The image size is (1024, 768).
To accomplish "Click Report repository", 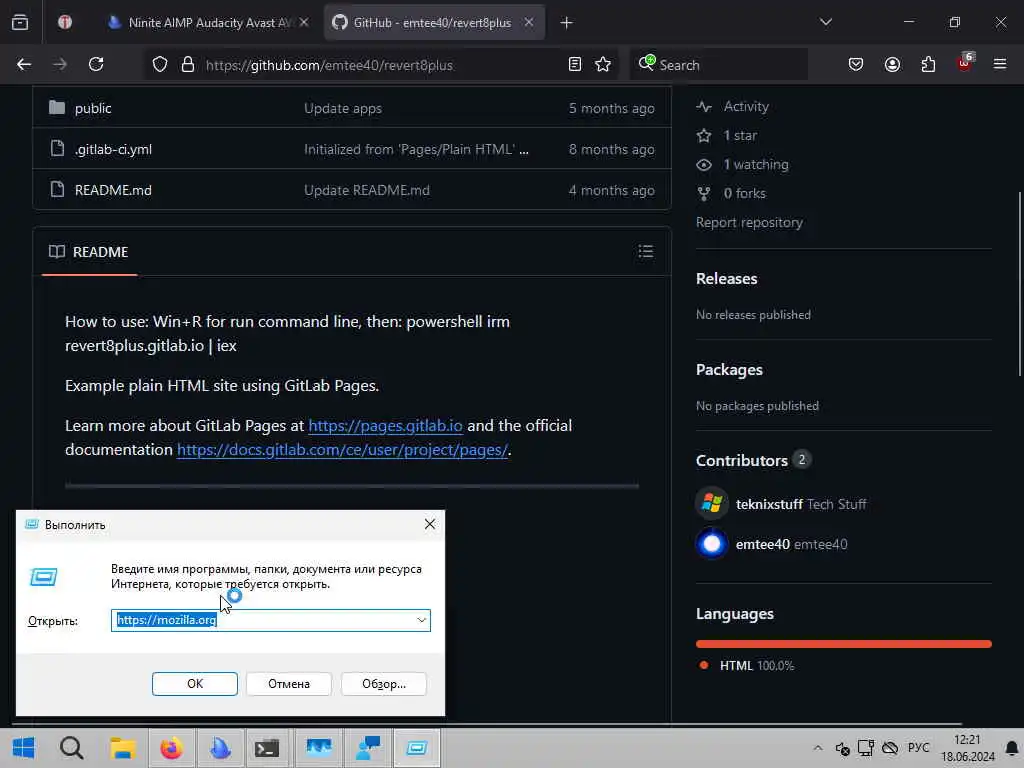I will tap(749, 223).
